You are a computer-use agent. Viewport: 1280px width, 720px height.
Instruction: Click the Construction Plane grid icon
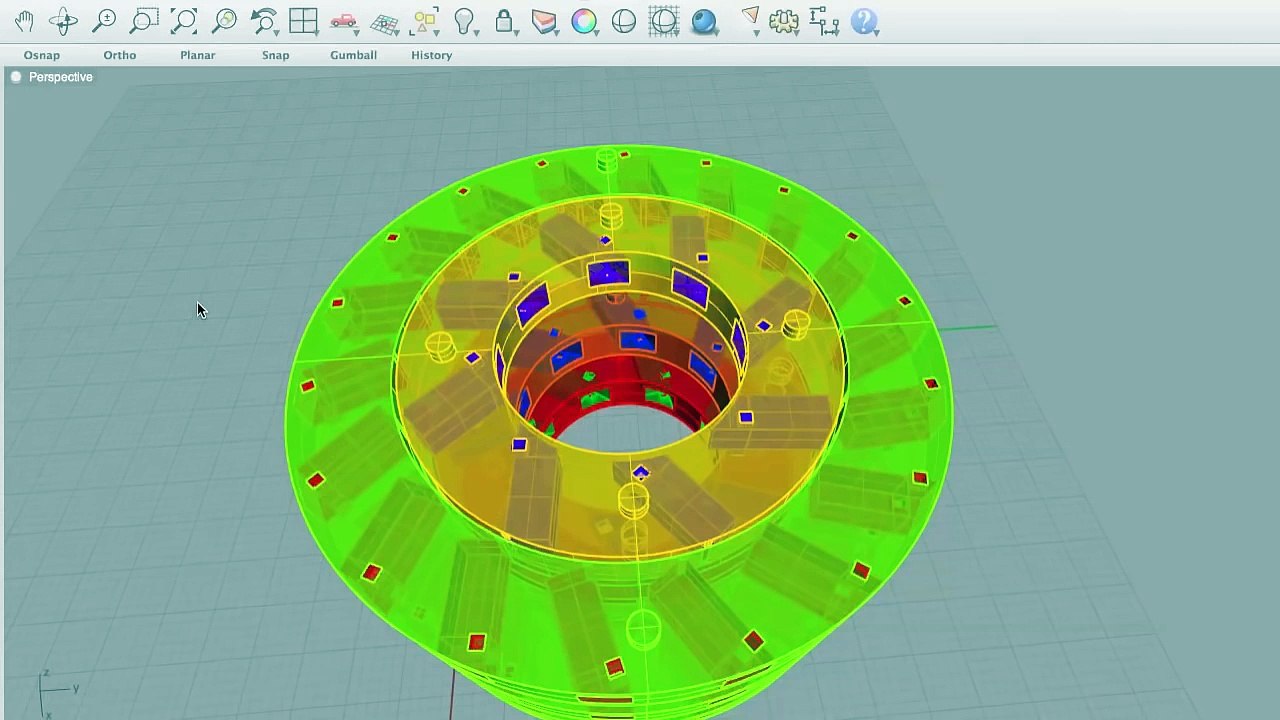[x=384, y=22]
